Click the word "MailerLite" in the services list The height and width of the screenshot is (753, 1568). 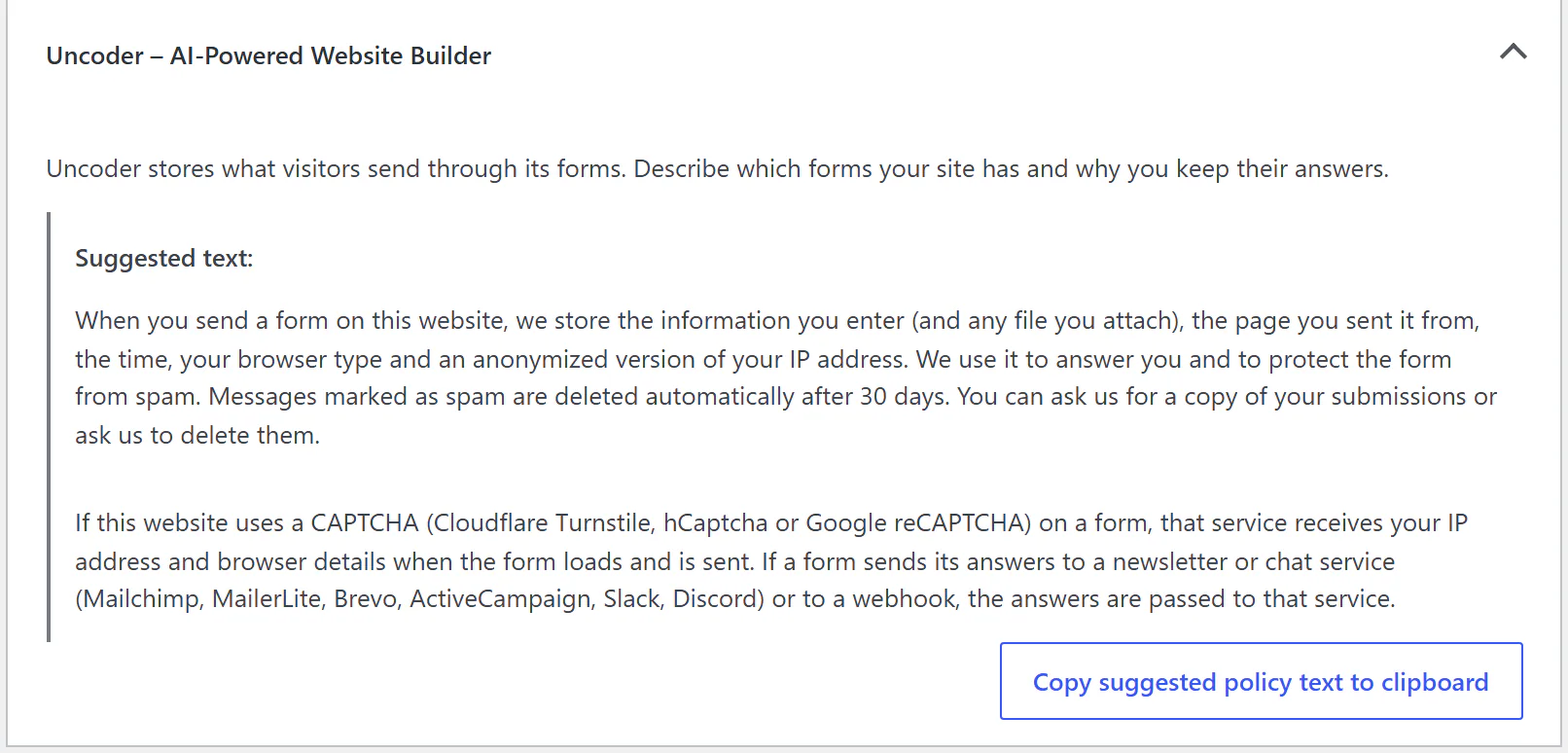pyautogui.click(x=266, y=599)
